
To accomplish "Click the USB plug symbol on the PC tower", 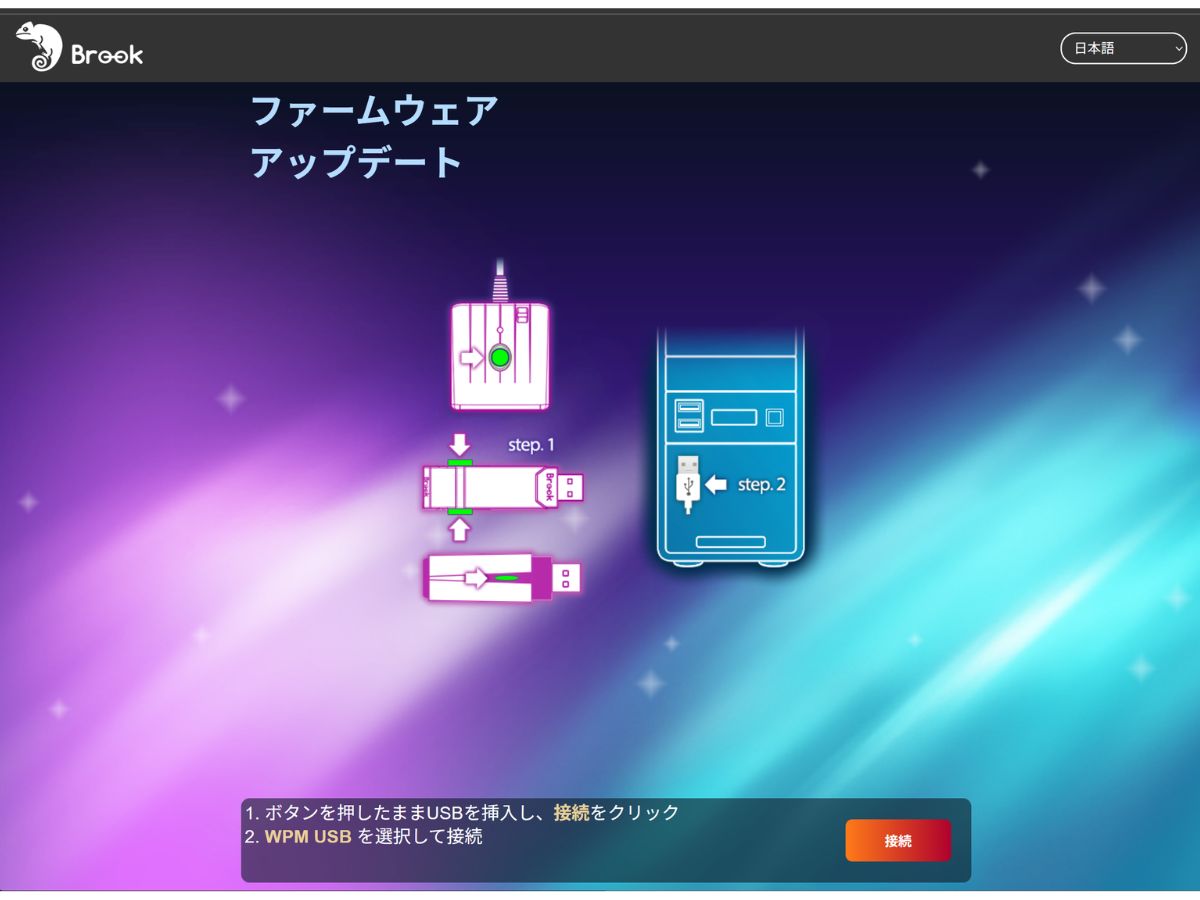I will coord(687,483).
